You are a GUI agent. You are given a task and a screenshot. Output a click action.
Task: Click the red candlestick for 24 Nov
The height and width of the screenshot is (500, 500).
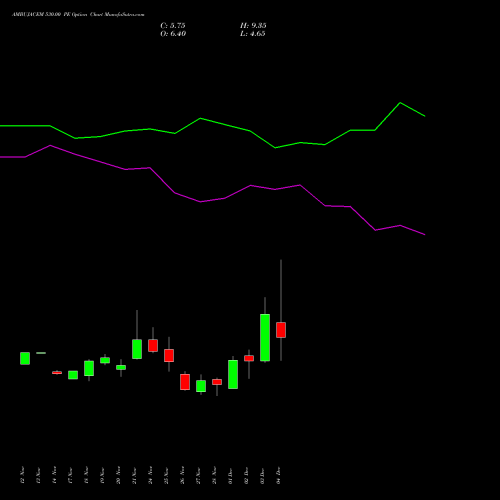[153, 346]
